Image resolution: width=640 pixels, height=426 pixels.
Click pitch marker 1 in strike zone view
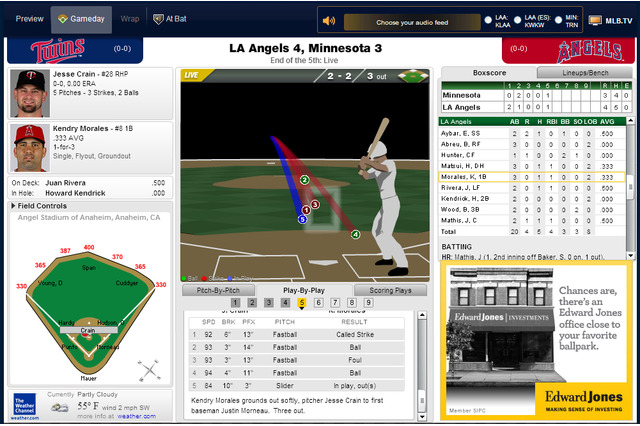pyautogui.click(x=306, y=210)
